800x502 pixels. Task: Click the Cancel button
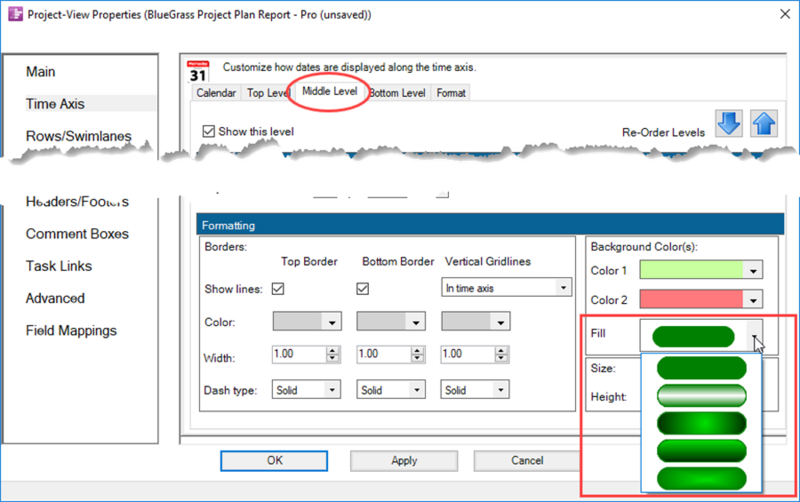[x=527, y=461]
